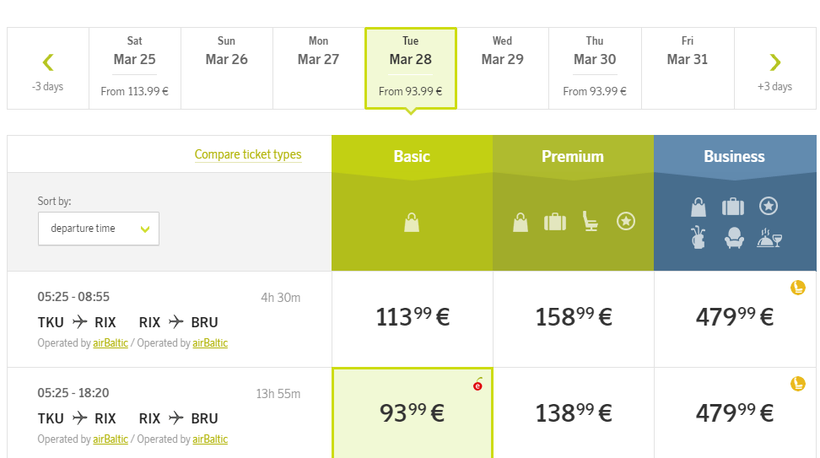Click the Premium checked suitcase icon
Screen dimensions: 820x458
pyautogui.click(x=555, y=222)
